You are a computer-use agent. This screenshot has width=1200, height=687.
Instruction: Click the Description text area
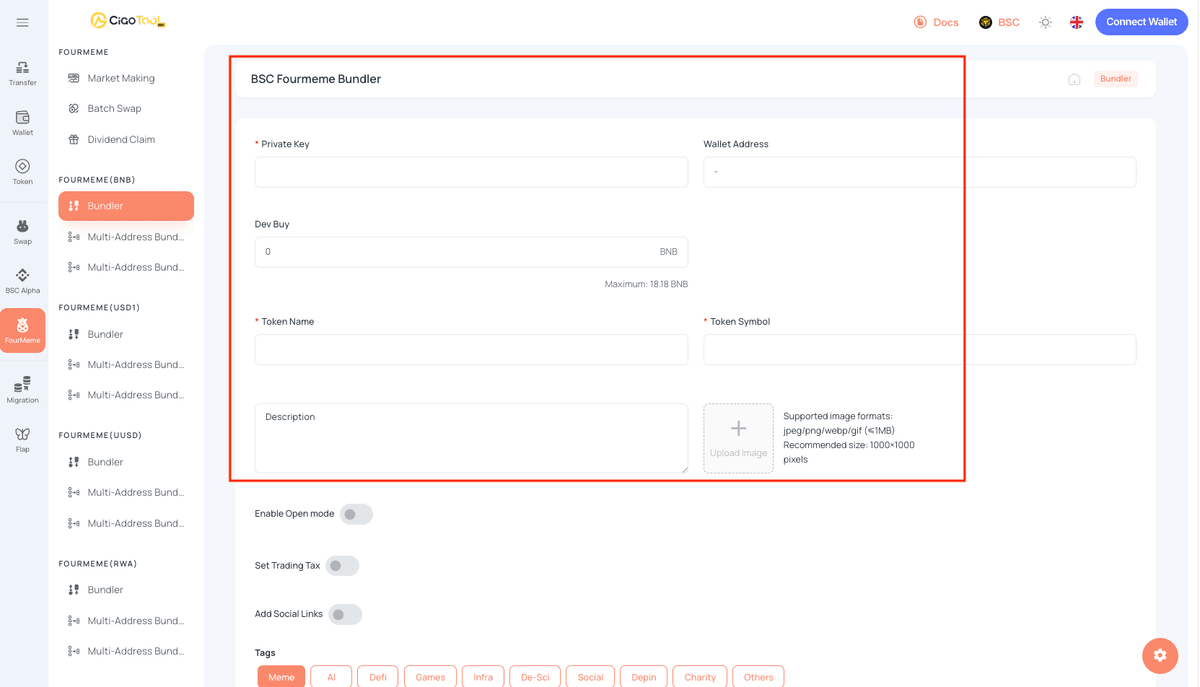[x=471, y=438]
